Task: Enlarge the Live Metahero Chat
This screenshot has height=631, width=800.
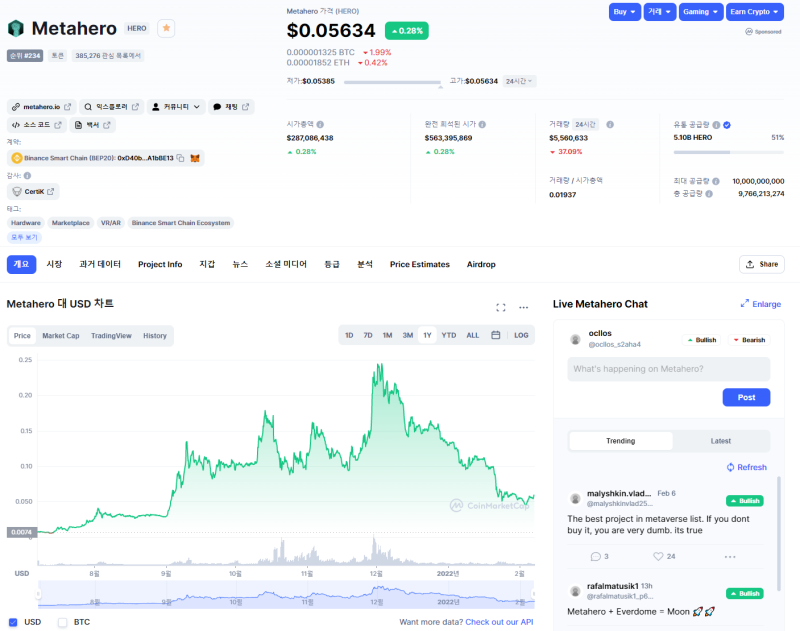Action: [761, 304]
